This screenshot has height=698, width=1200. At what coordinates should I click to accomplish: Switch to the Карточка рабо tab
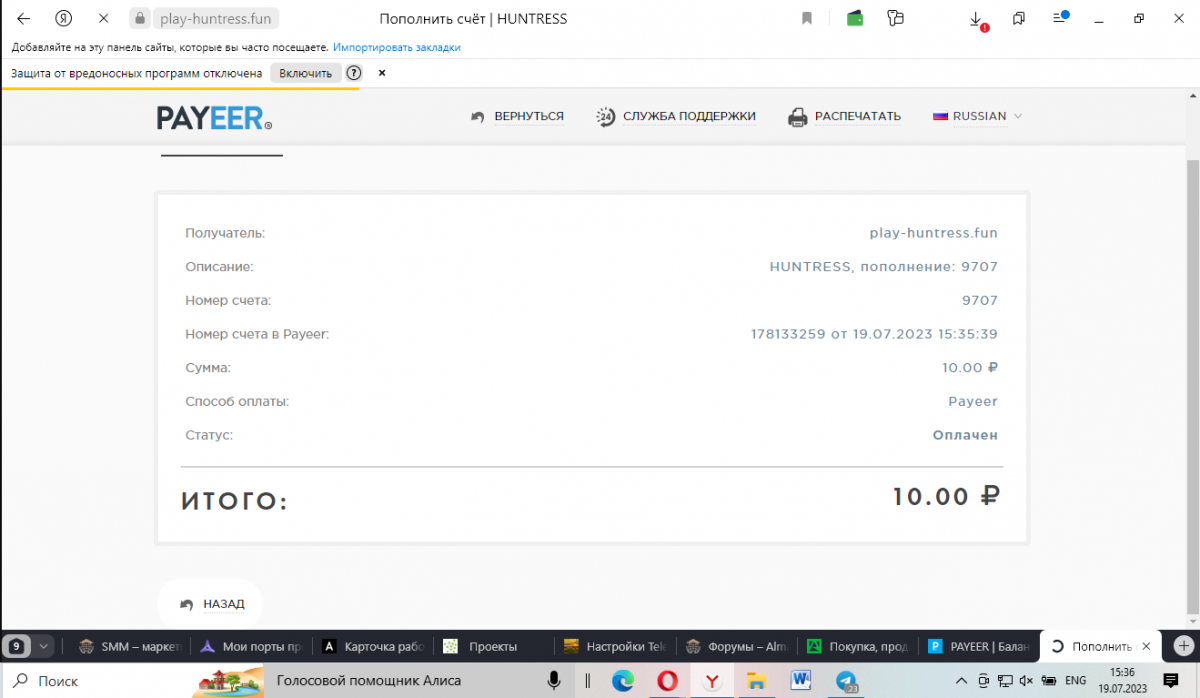click(373, 646)
